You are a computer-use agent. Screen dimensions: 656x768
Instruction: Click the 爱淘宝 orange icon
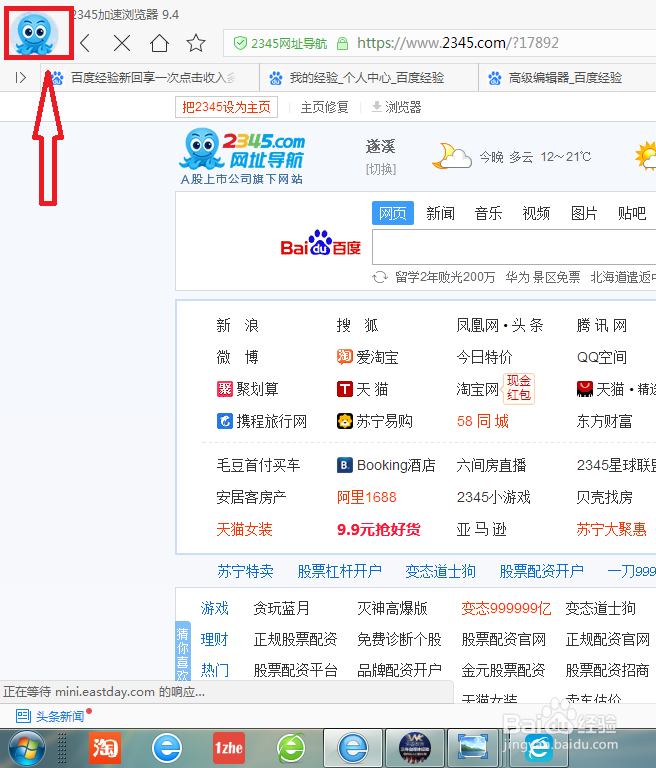click(344, 357)
